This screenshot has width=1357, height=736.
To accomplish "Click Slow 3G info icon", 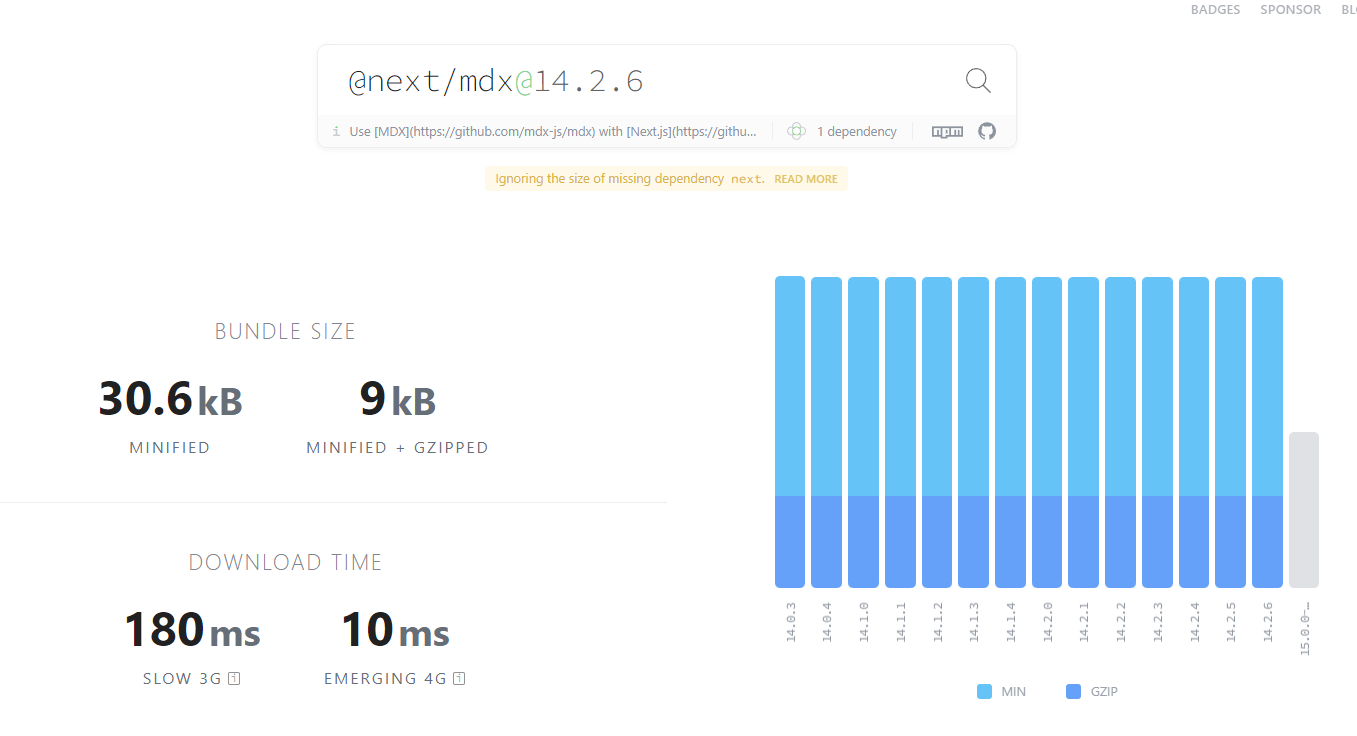I will click(x=234, y=679).
